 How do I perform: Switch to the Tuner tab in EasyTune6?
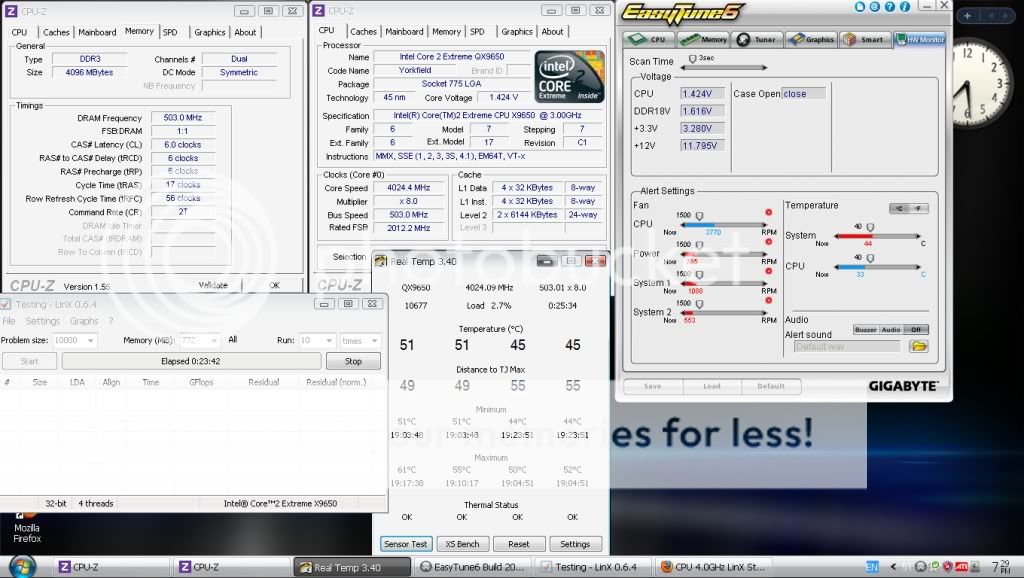click(758, 40)
